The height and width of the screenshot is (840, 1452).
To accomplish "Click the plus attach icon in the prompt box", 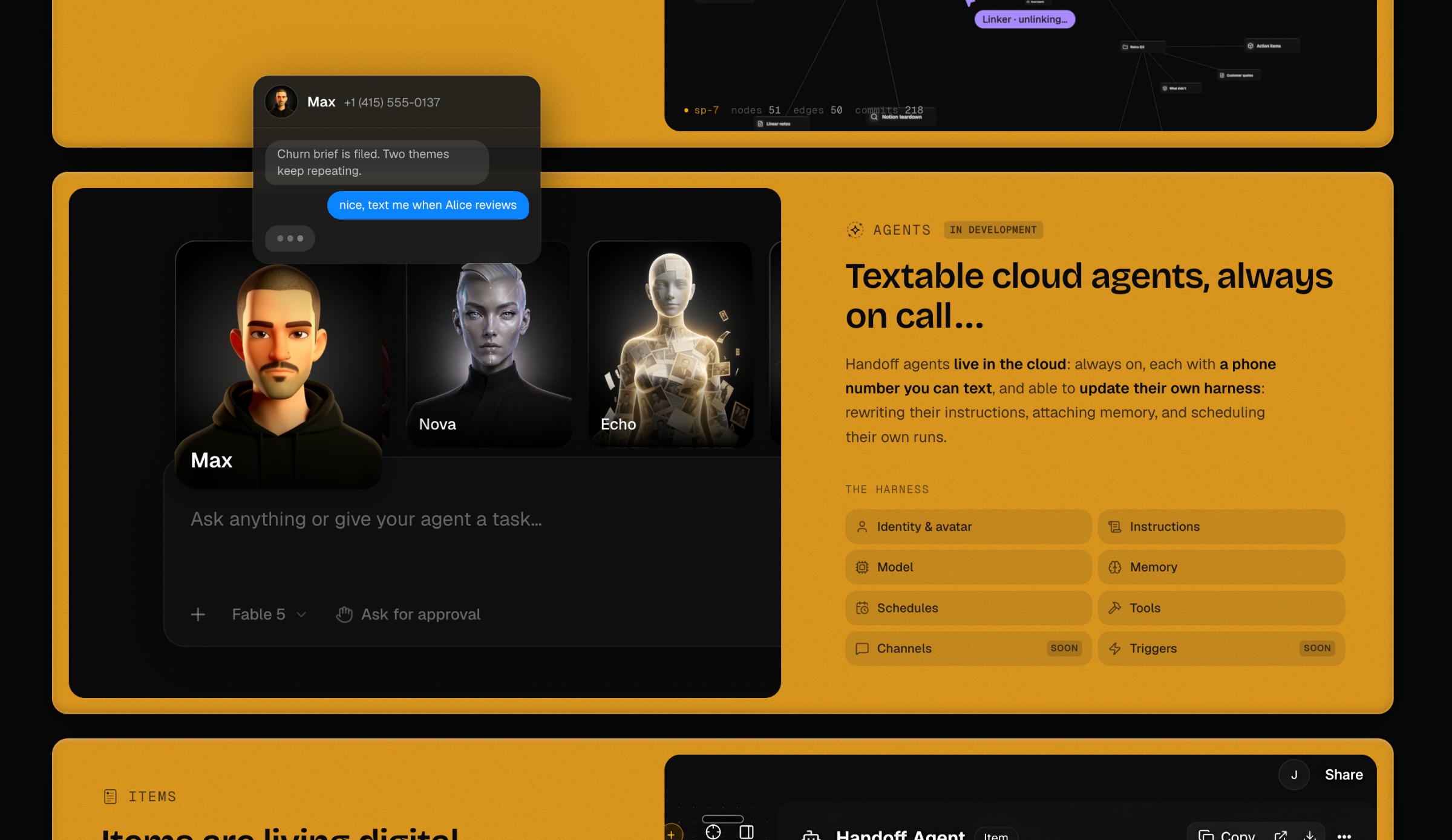I will click(x=198, y=614).
